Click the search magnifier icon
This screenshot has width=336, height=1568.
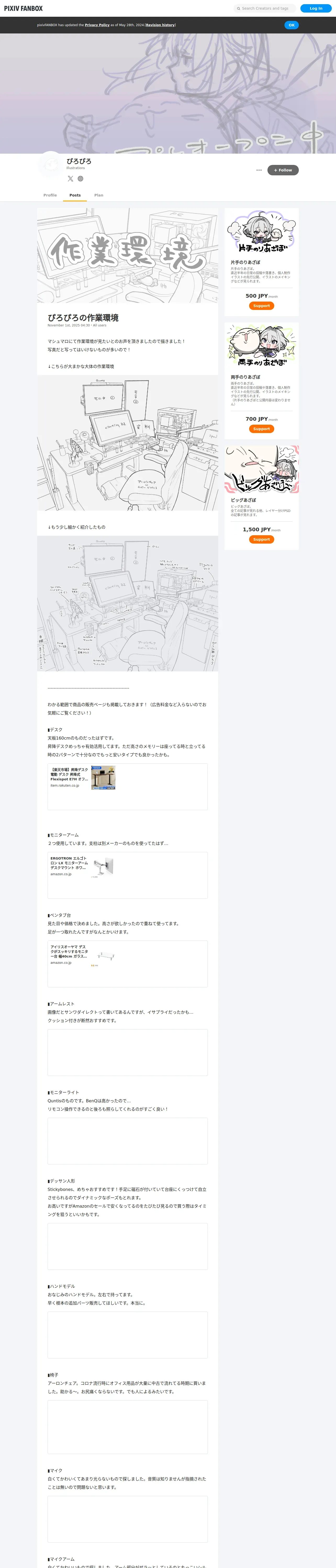point(238,9)
